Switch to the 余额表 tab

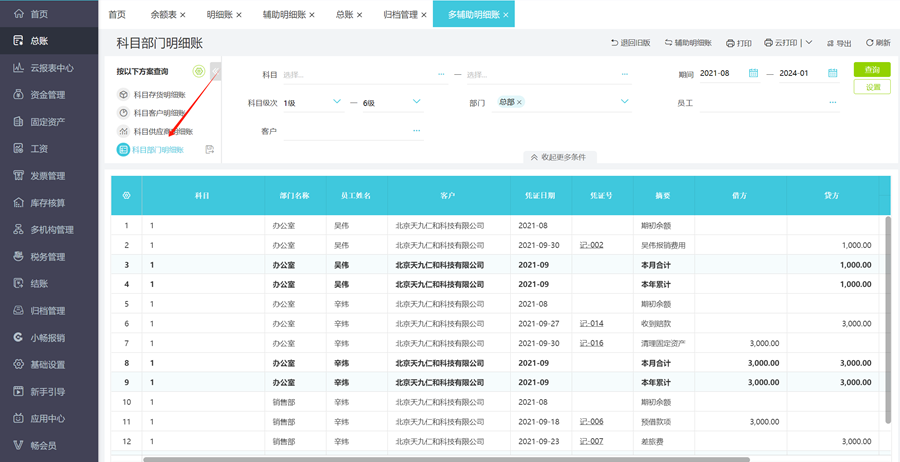coord(163,15)
